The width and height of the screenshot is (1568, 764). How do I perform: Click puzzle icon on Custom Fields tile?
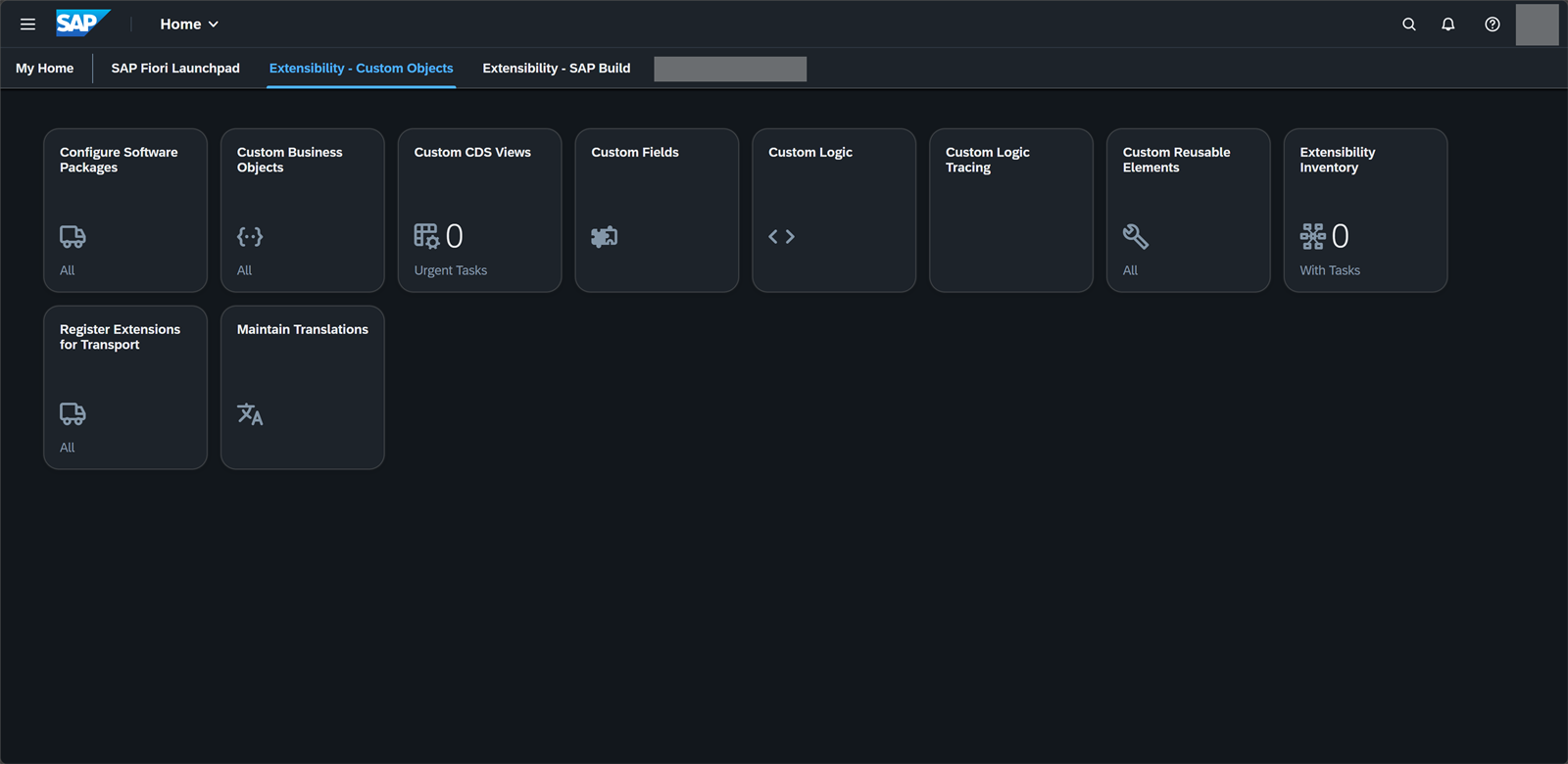(605, 236)
